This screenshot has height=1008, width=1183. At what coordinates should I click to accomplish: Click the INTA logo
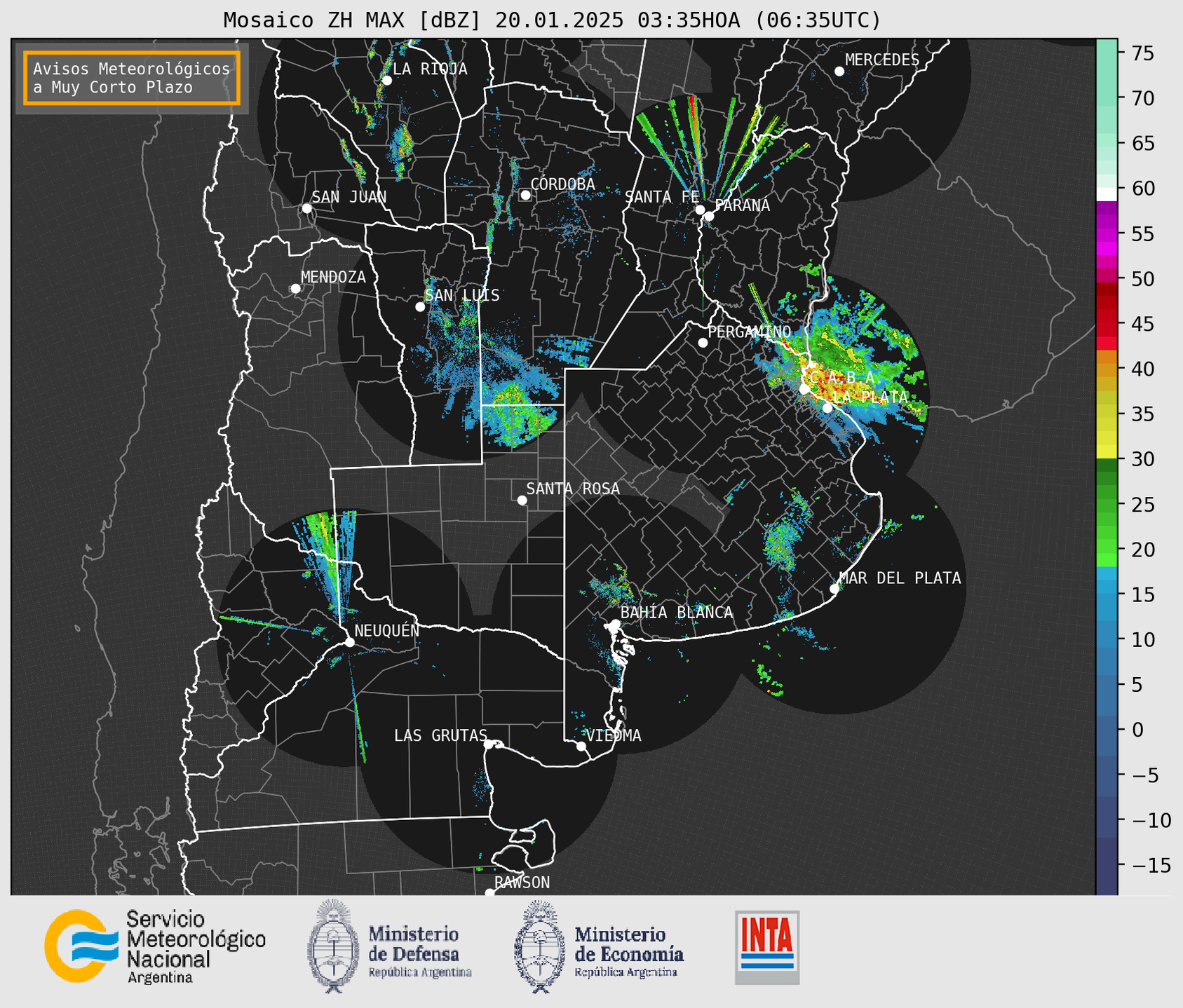[767, 947]
